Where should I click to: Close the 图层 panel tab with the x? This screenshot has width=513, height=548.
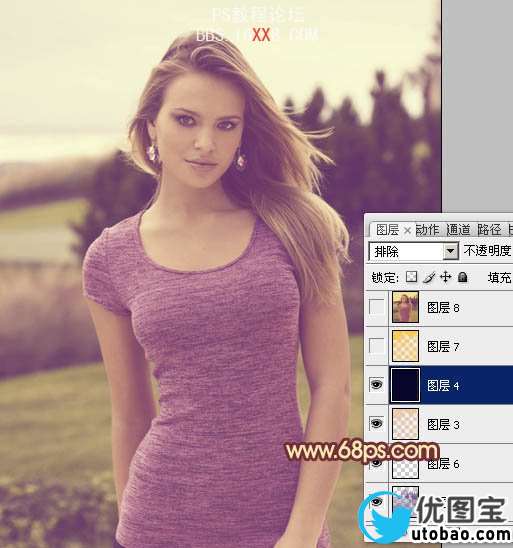tap(407, 230)
